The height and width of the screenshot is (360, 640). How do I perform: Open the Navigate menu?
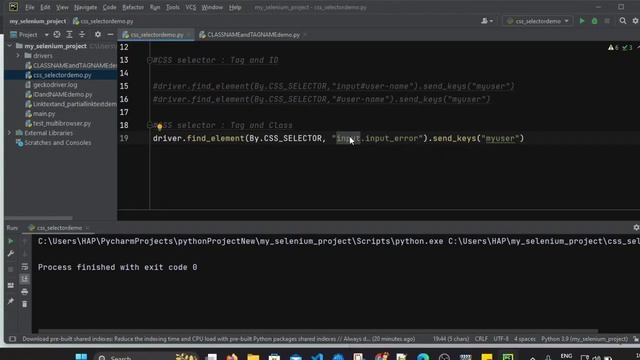tap(85, 7)
